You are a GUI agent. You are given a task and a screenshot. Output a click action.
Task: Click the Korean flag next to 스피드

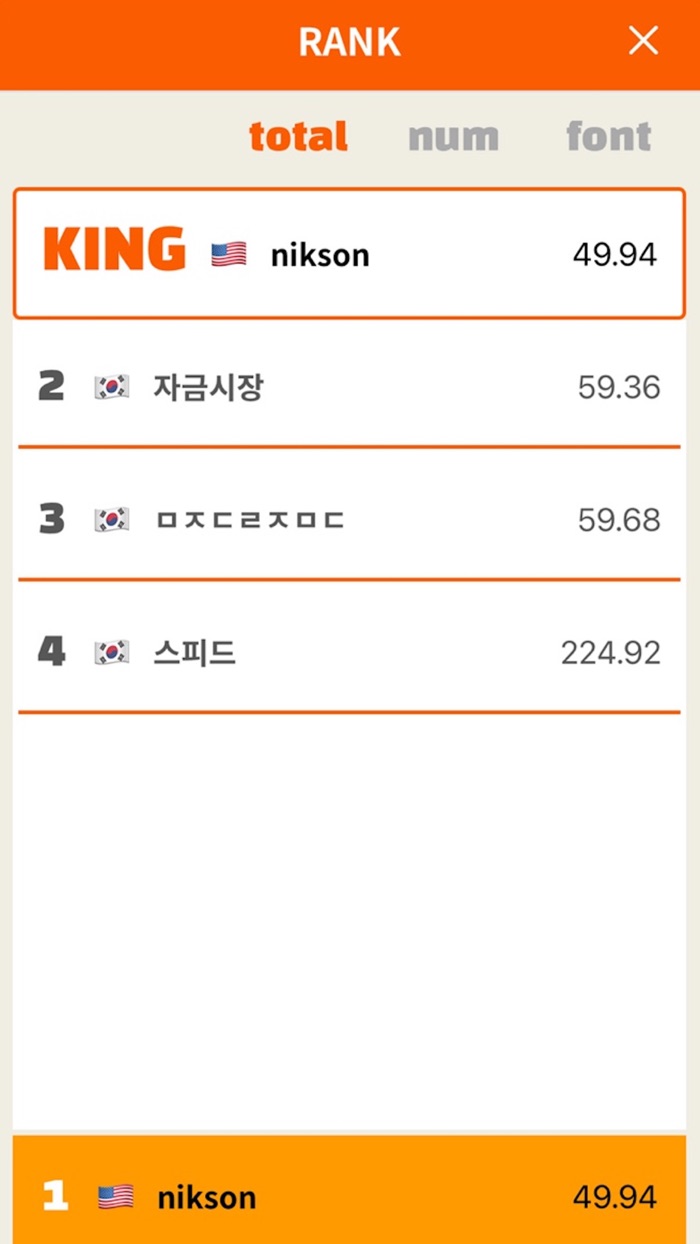pyautogui.click(x=112, y=649)
